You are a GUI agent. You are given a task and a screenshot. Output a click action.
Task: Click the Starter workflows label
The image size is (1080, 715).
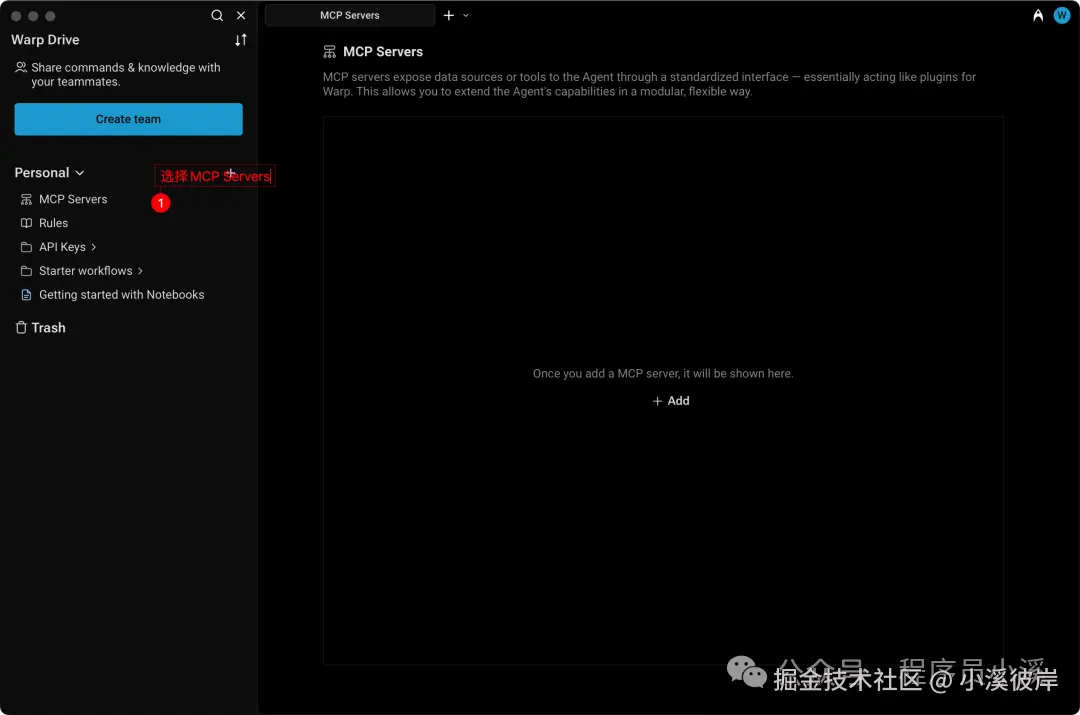click(x=85, y=271)
